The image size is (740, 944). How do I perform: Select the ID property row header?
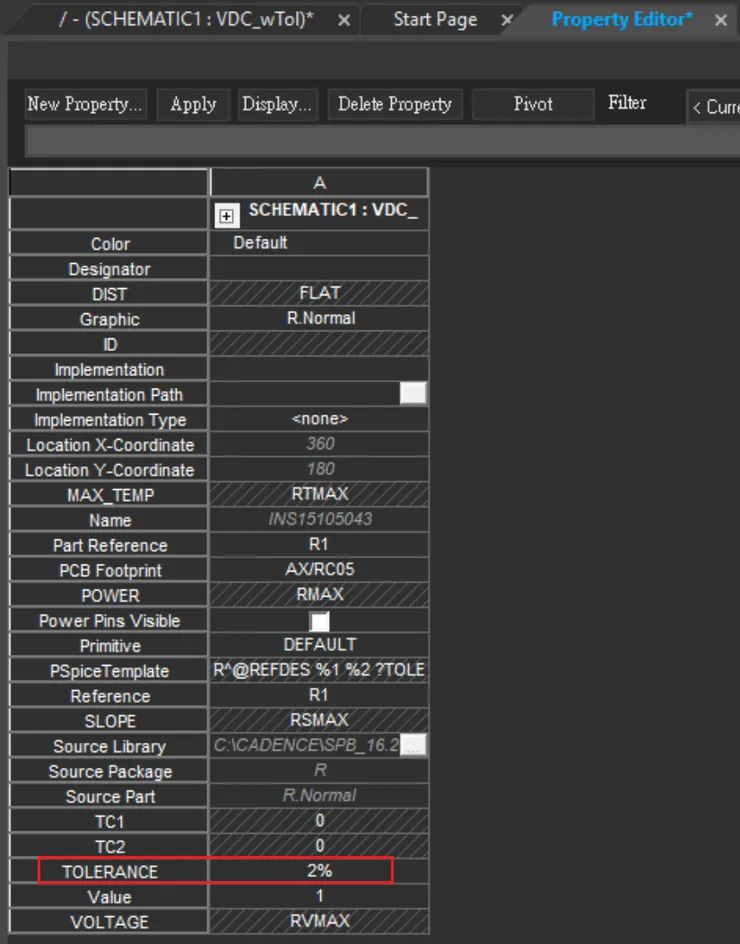click(x=109, y=344)
